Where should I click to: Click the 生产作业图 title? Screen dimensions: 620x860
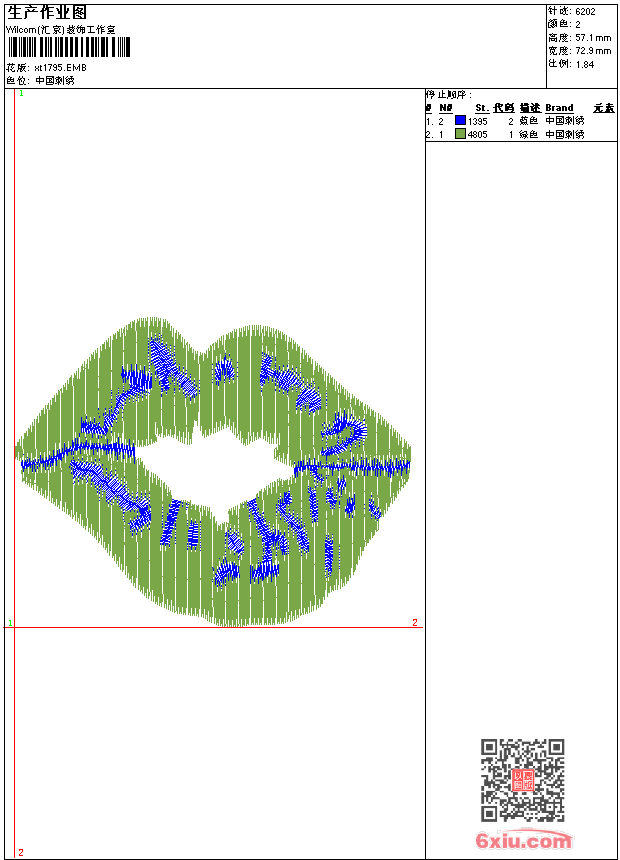click(x=47, y=12)
